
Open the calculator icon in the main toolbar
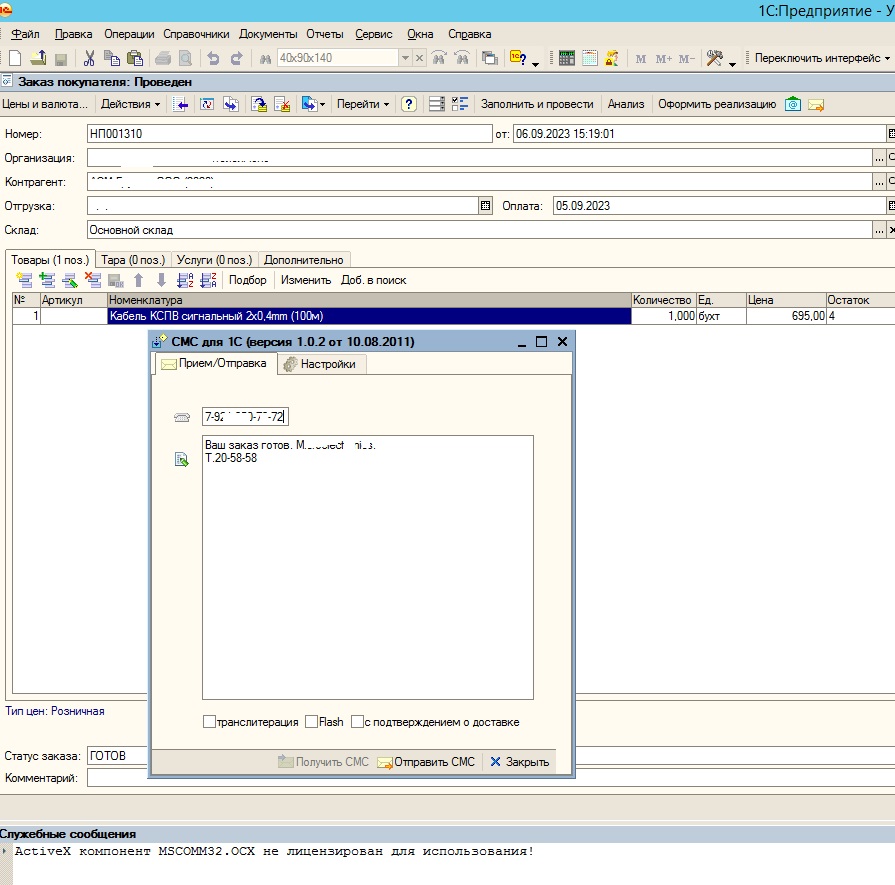point(567,58)
